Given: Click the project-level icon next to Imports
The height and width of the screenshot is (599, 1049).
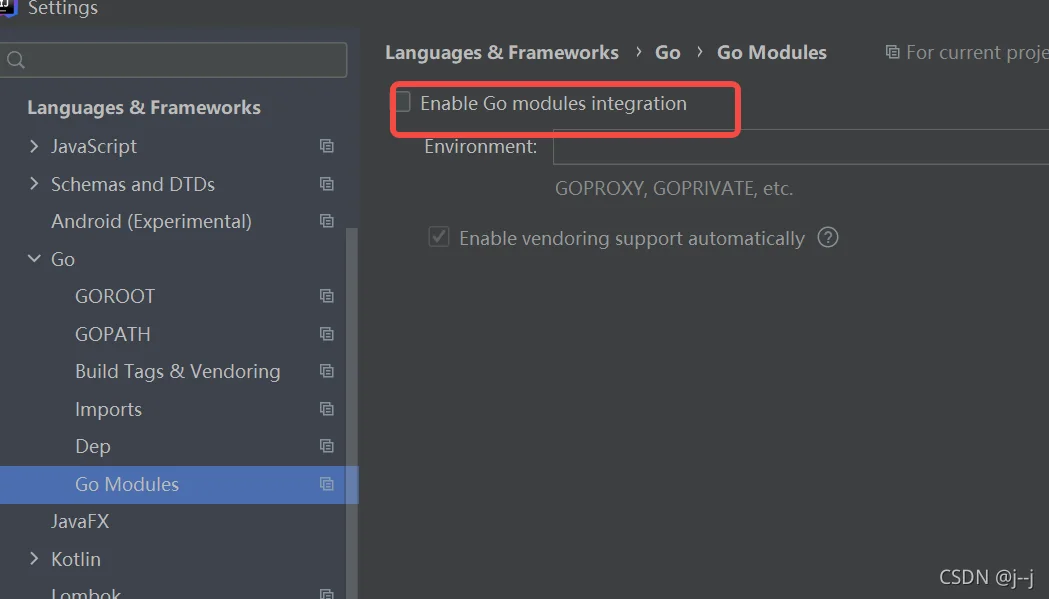Looking at the screenshot, I should tap(326, 409).
